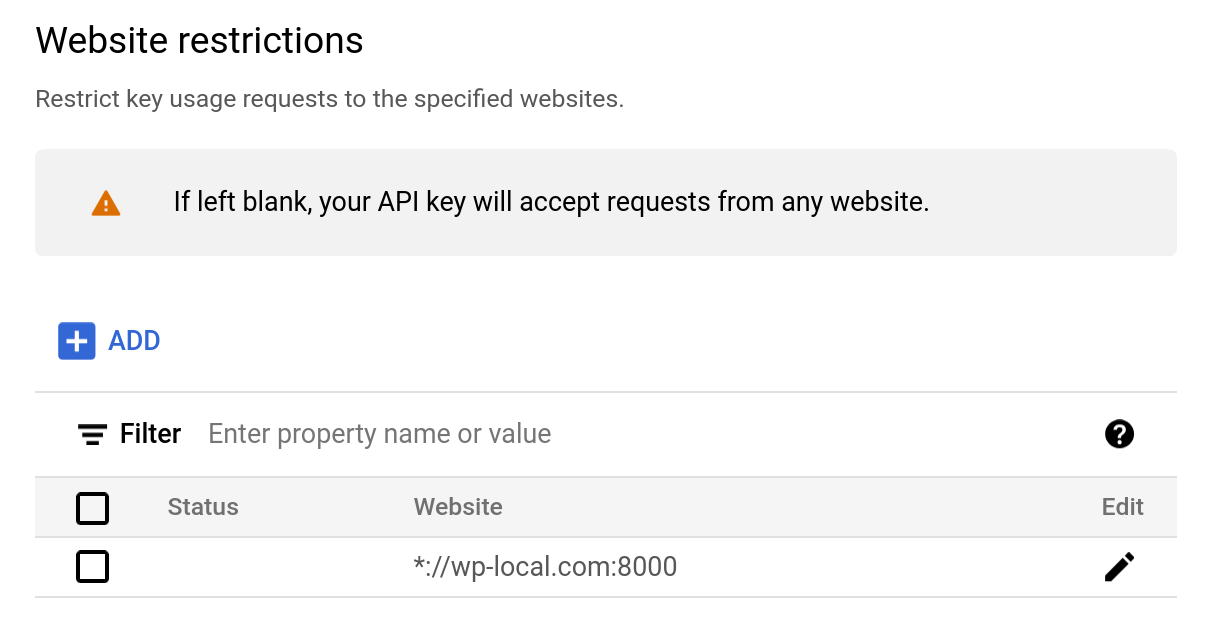Click the Edit column header

pos(1122,507)
